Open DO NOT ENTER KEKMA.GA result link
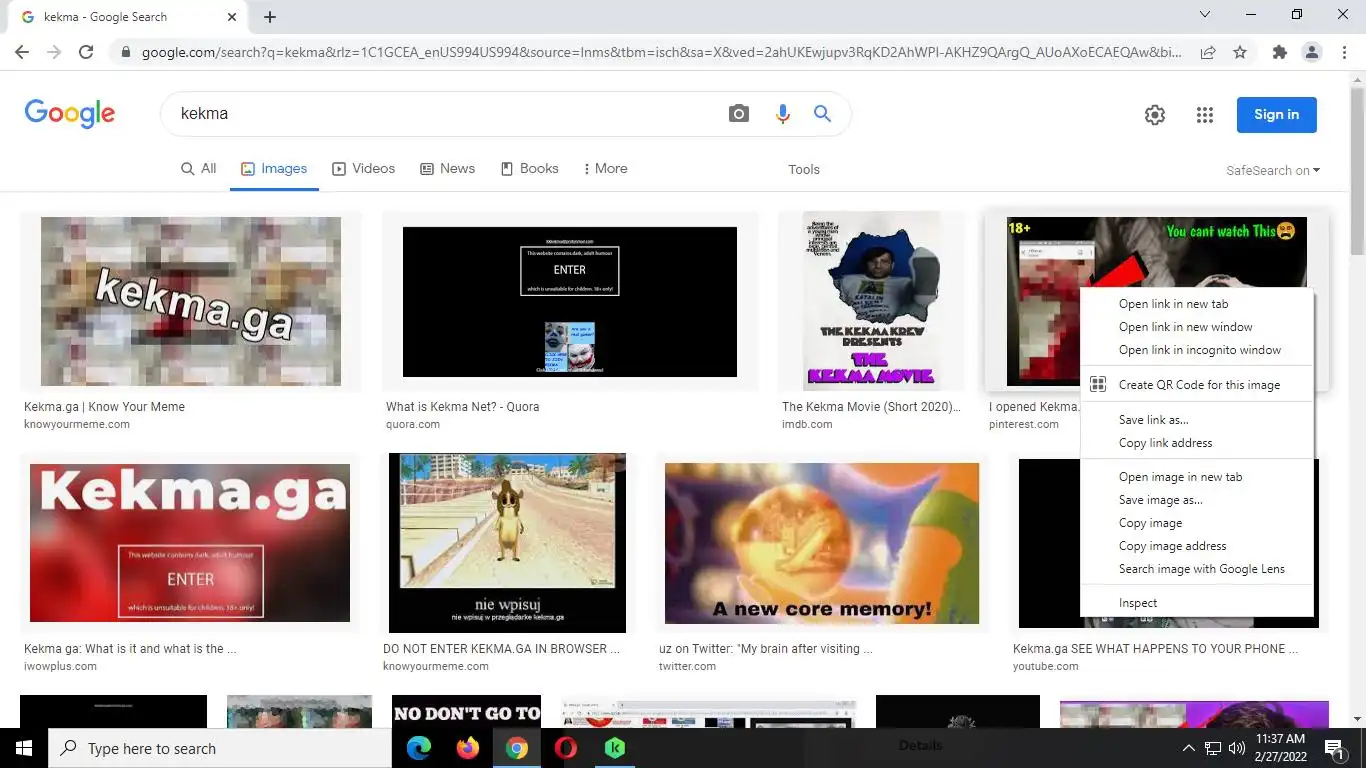This screenshot has width=1366, height=768. [x=501, y=649]
